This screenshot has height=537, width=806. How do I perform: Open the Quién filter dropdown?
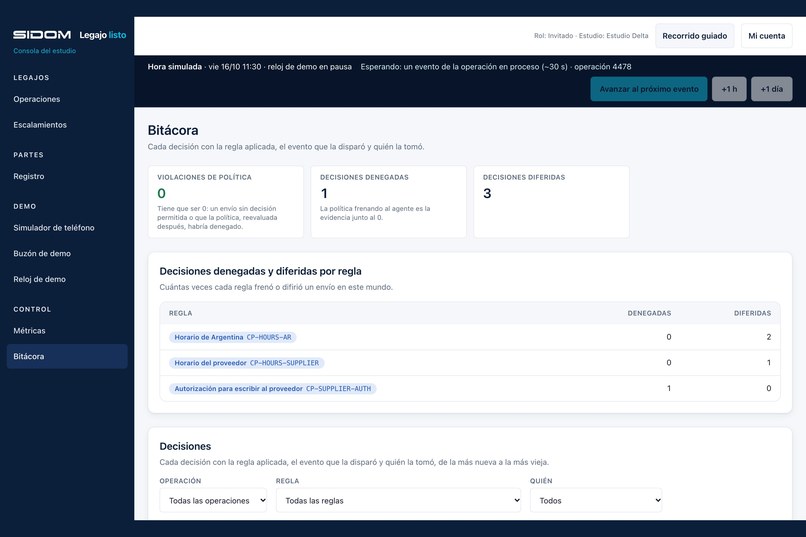(x=596, y=501)
